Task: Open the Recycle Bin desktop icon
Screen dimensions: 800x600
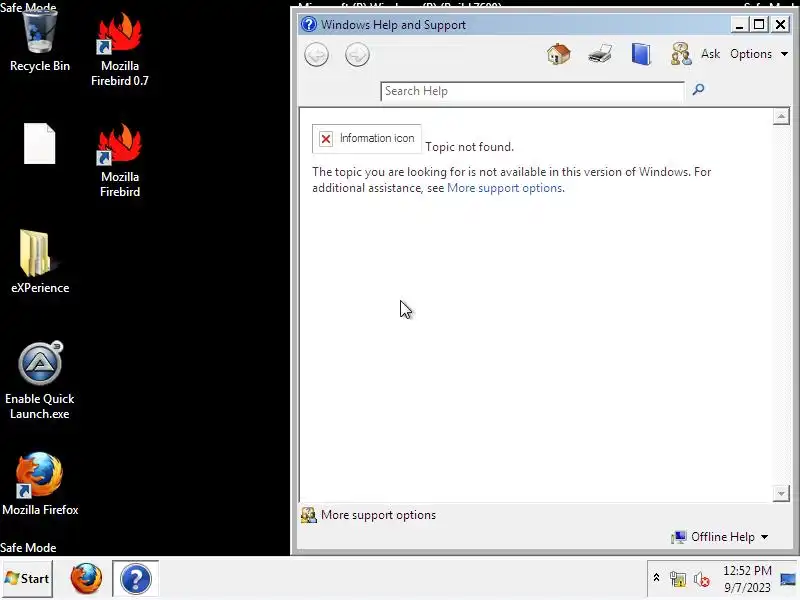Action: 40,42
